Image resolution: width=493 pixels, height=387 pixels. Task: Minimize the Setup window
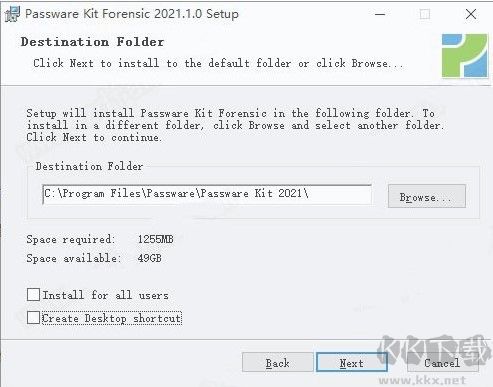coord(380,14)
